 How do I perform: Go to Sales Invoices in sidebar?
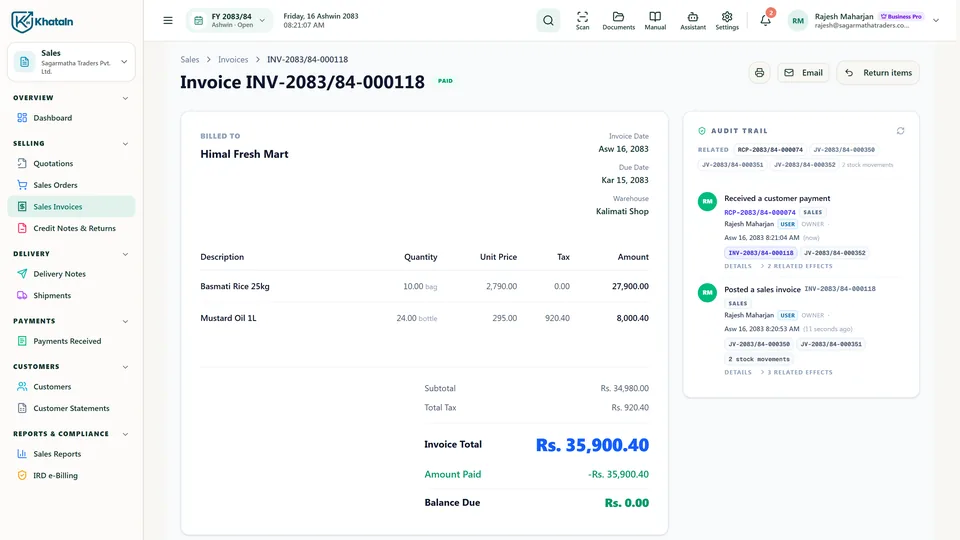click(x=71, y=206)
